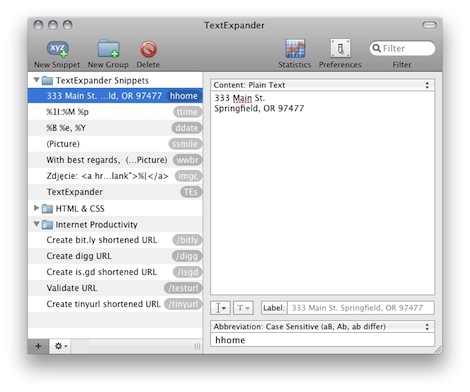470x392 pixels.
Task: Click the Label input field
Action: click(361, 308)
